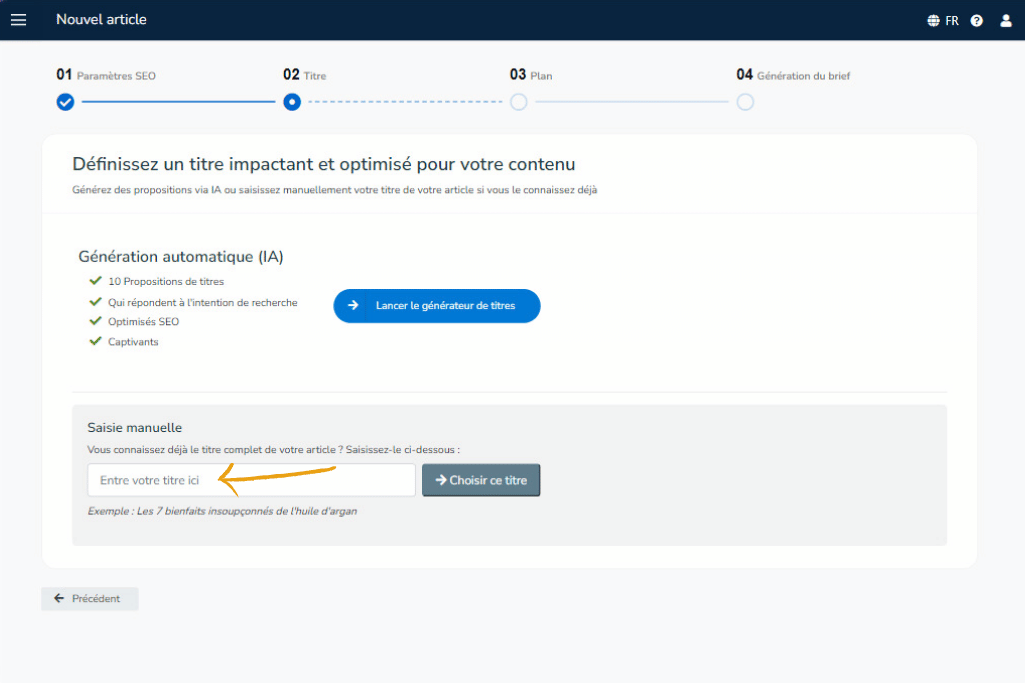Click the Vous connaissez déjà le titre sentence

[x=274, y=450]
